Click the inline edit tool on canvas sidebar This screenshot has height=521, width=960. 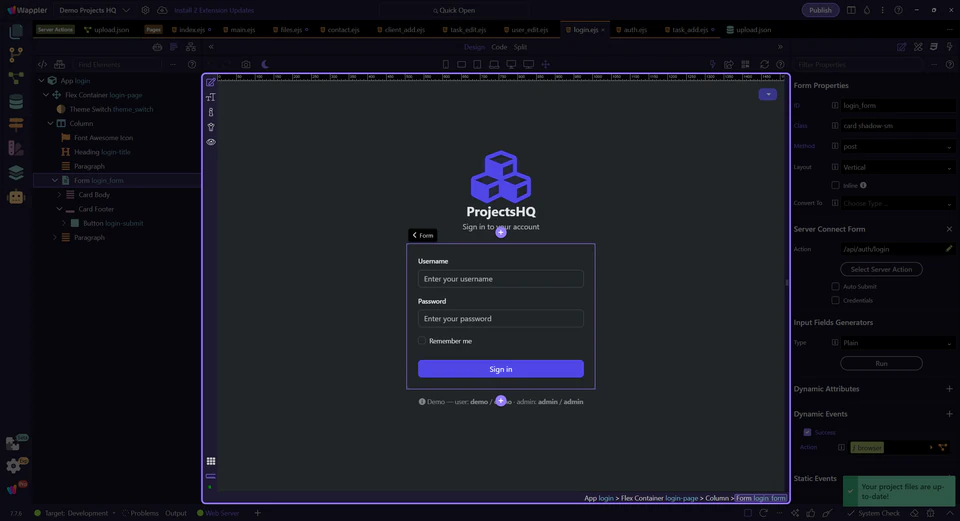click(211, 83)
